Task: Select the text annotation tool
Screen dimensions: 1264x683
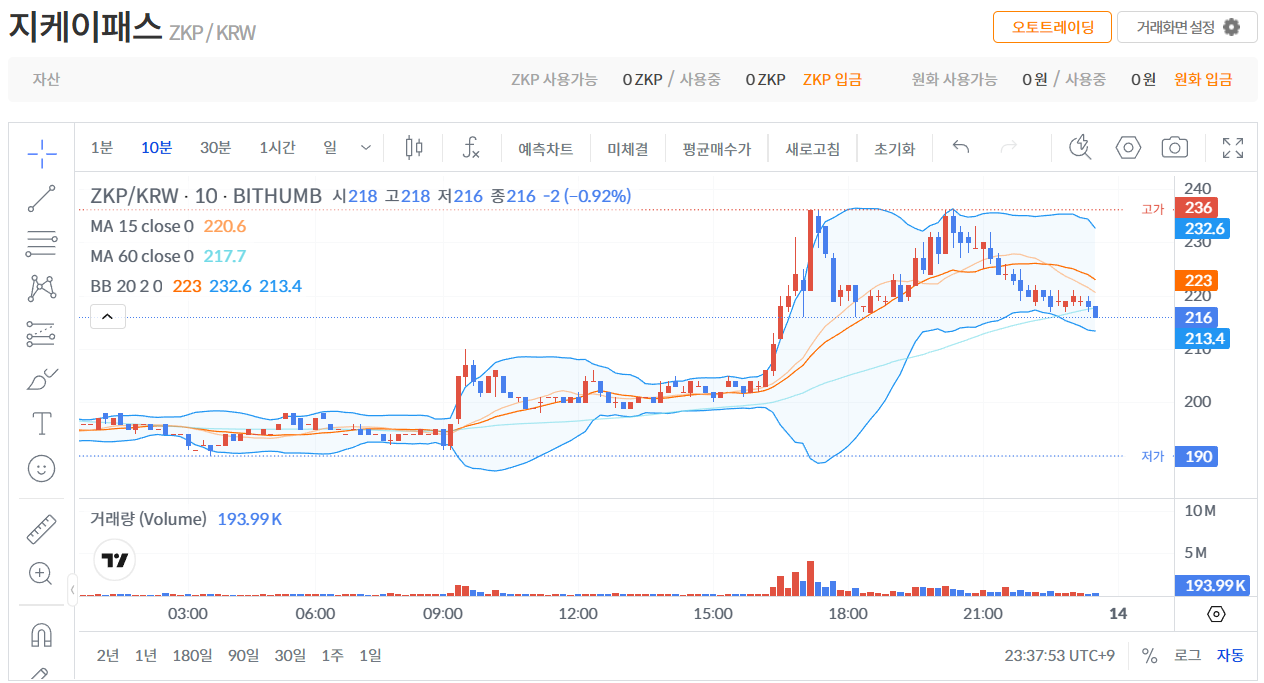Action: 41,423
